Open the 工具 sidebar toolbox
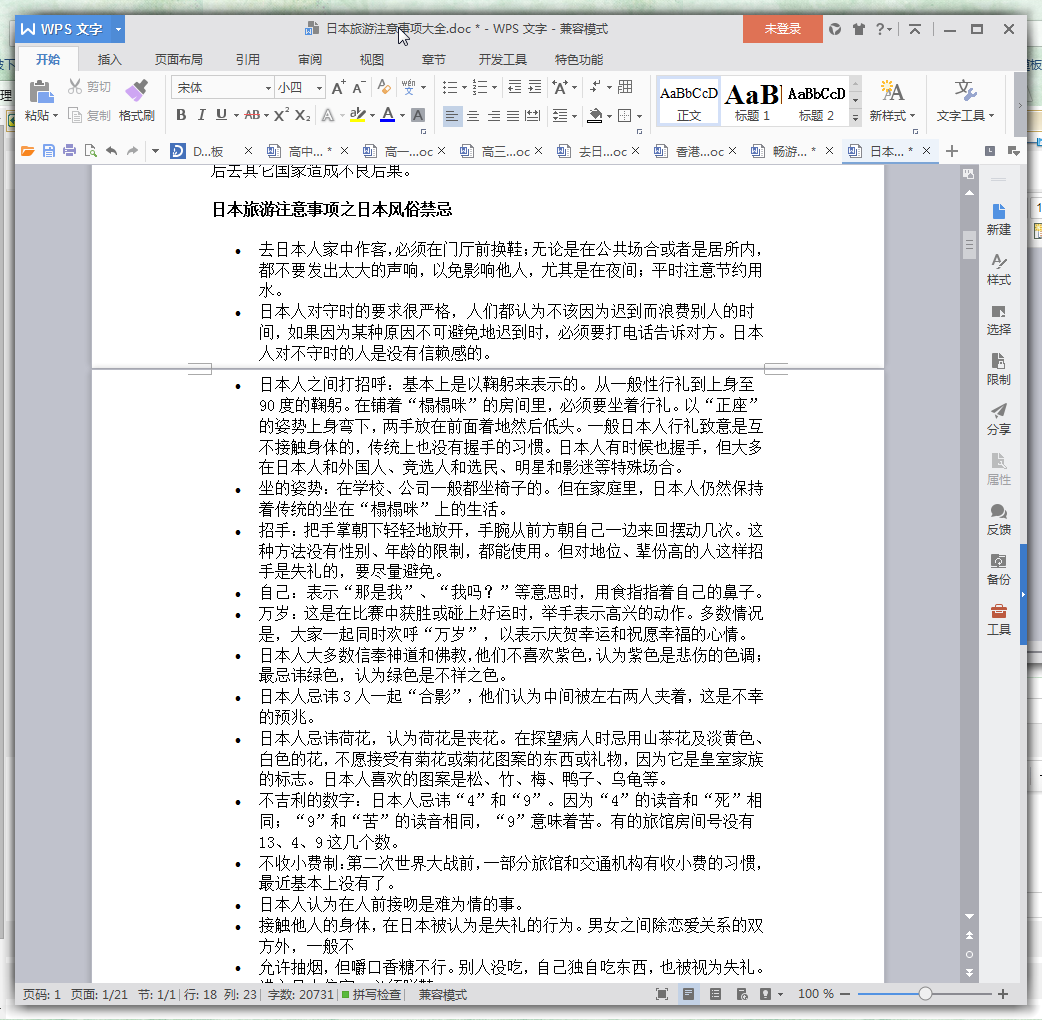1042x1020 pixels. pyautogui.click(x=998, y=619)
